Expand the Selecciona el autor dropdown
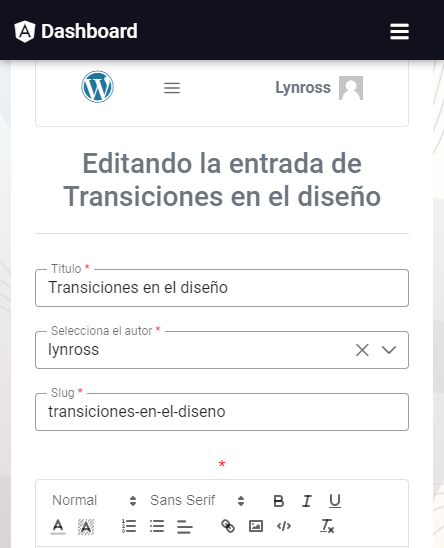 coord(389,350)
